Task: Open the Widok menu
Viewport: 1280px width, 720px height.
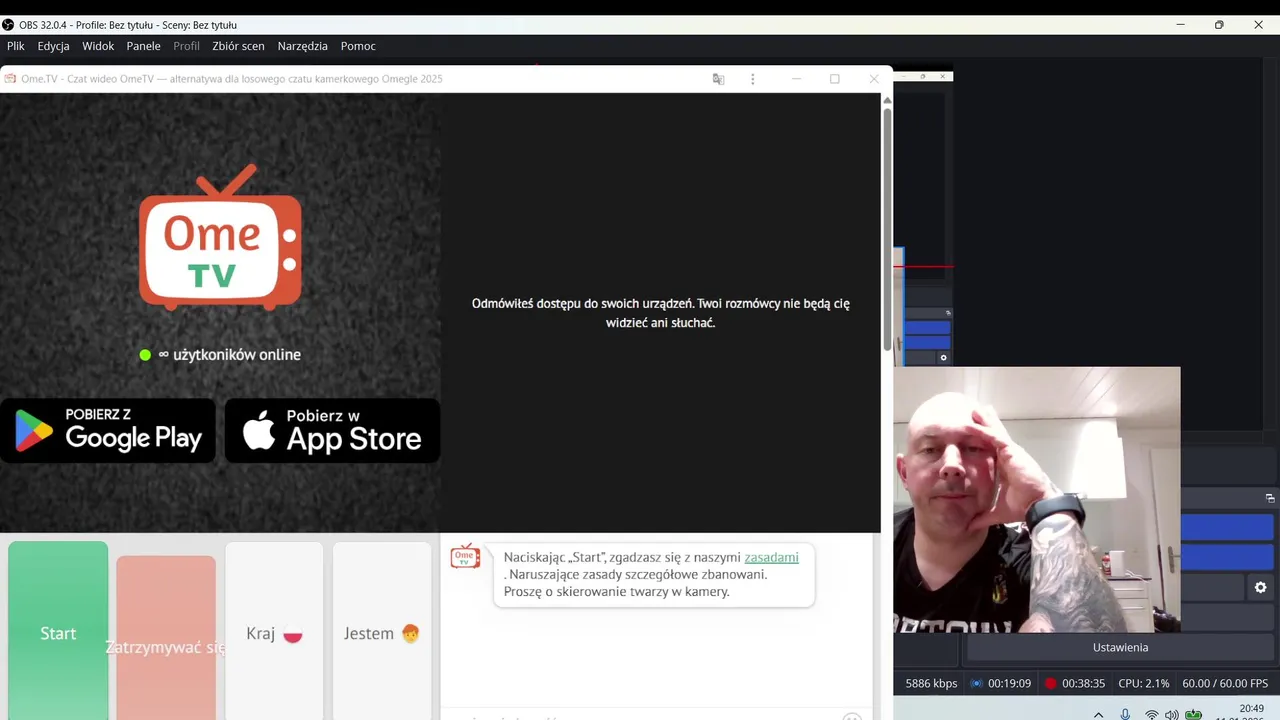Action: coord(98,46)
